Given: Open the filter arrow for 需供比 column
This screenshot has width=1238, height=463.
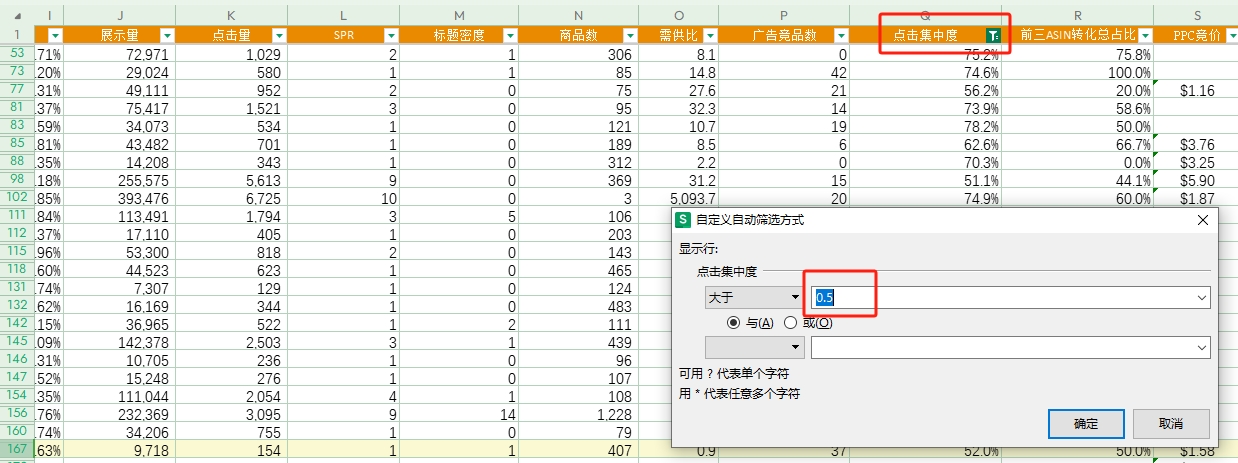Looking at the screenshot, I should tap(709, 35).
